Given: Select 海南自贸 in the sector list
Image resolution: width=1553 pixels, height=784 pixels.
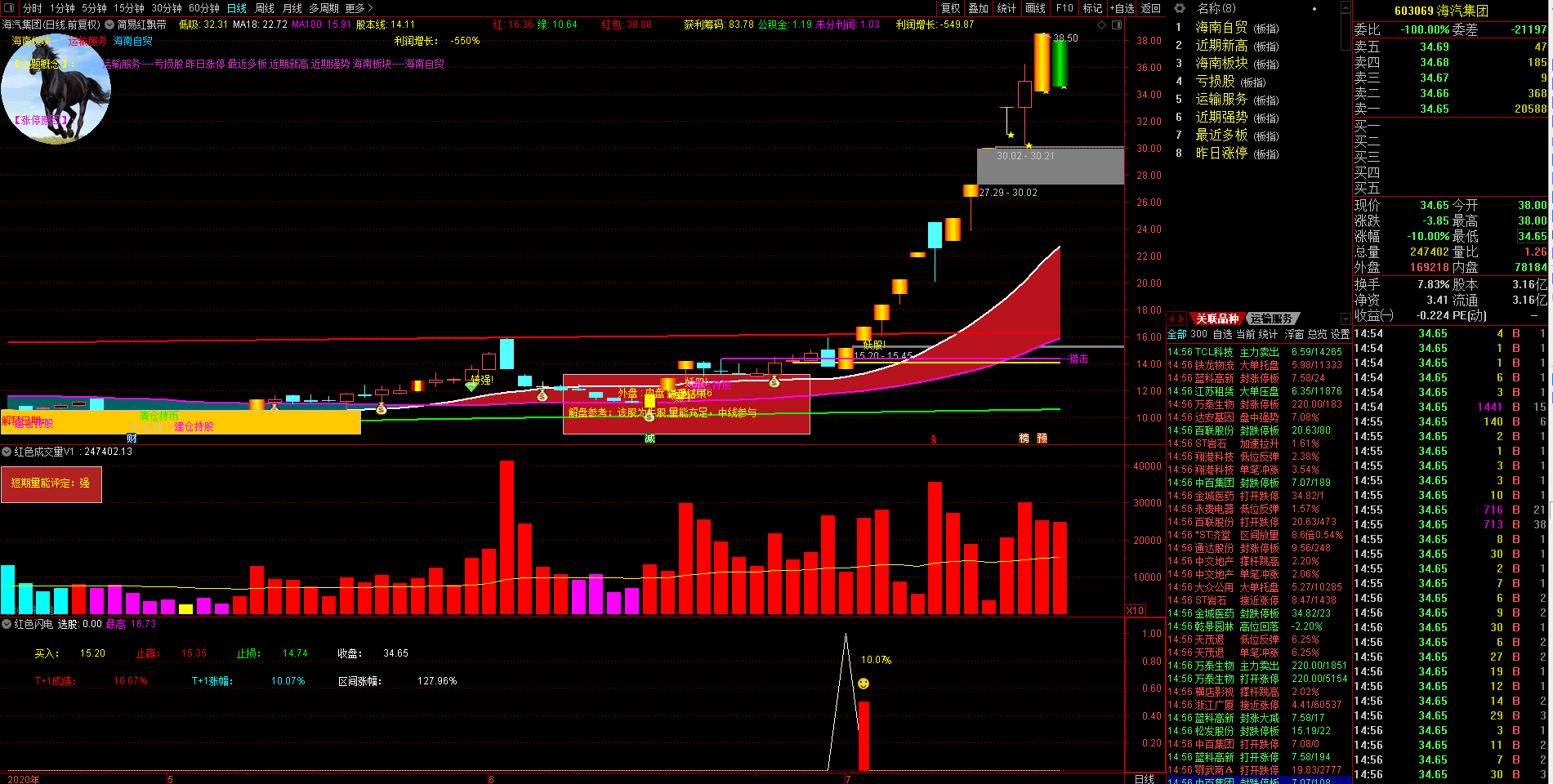Looking at the screenshot, I should pos(1222,28).
